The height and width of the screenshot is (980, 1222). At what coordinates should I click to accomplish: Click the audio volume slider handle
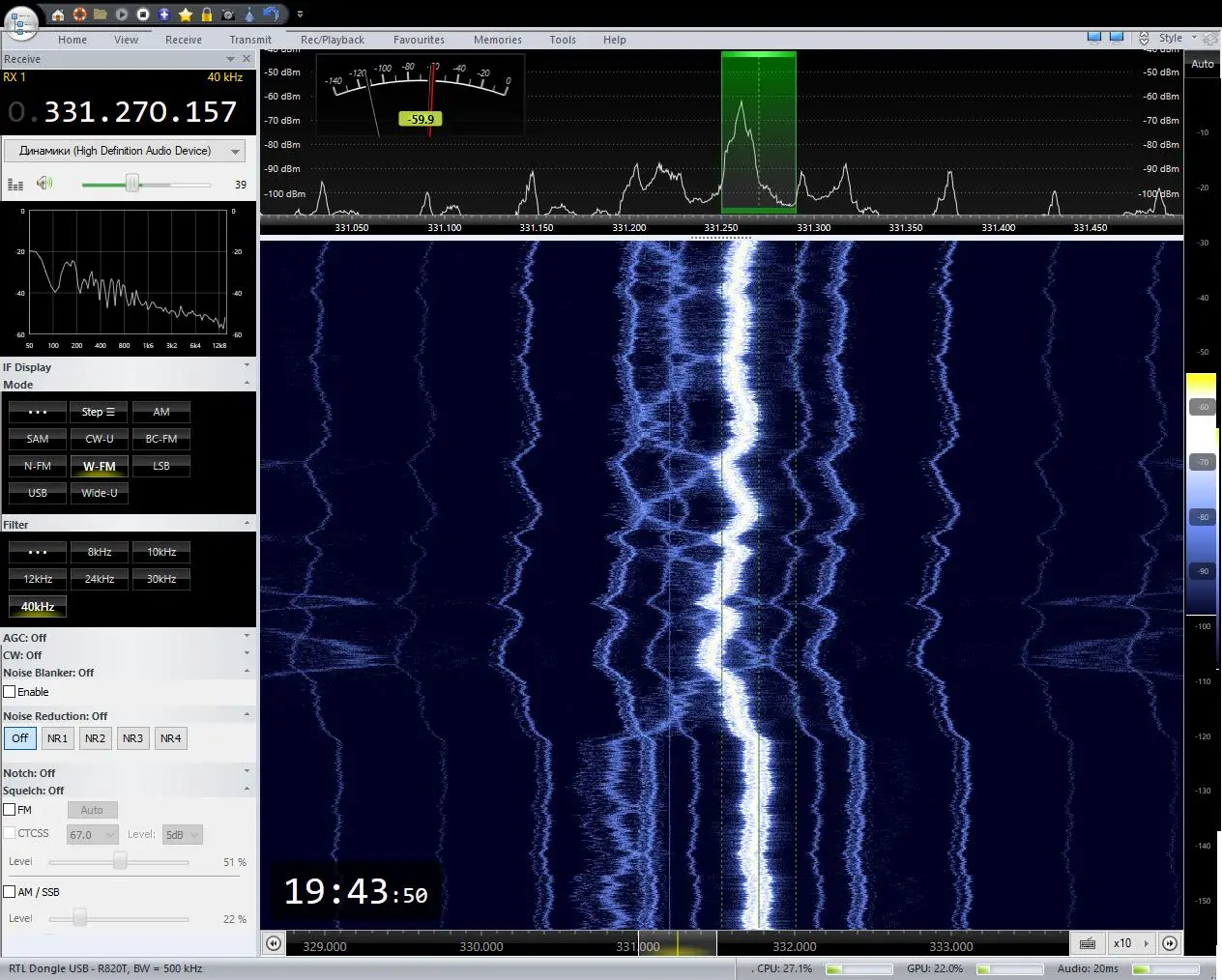pos(132,184)
